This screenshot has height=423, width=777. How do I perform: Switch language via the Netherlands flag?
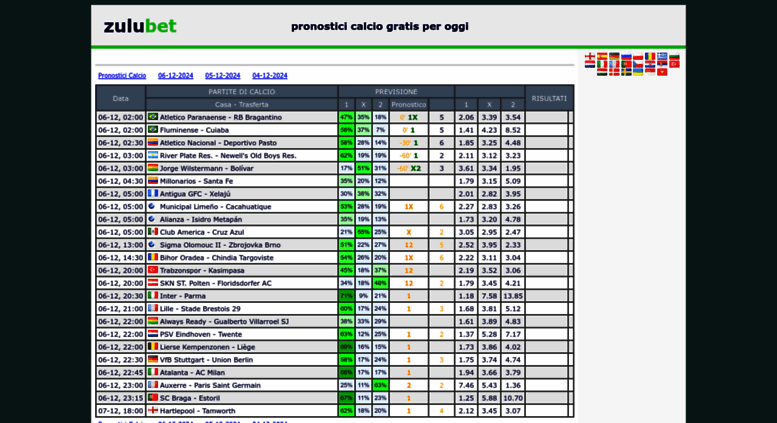[590, 64]
